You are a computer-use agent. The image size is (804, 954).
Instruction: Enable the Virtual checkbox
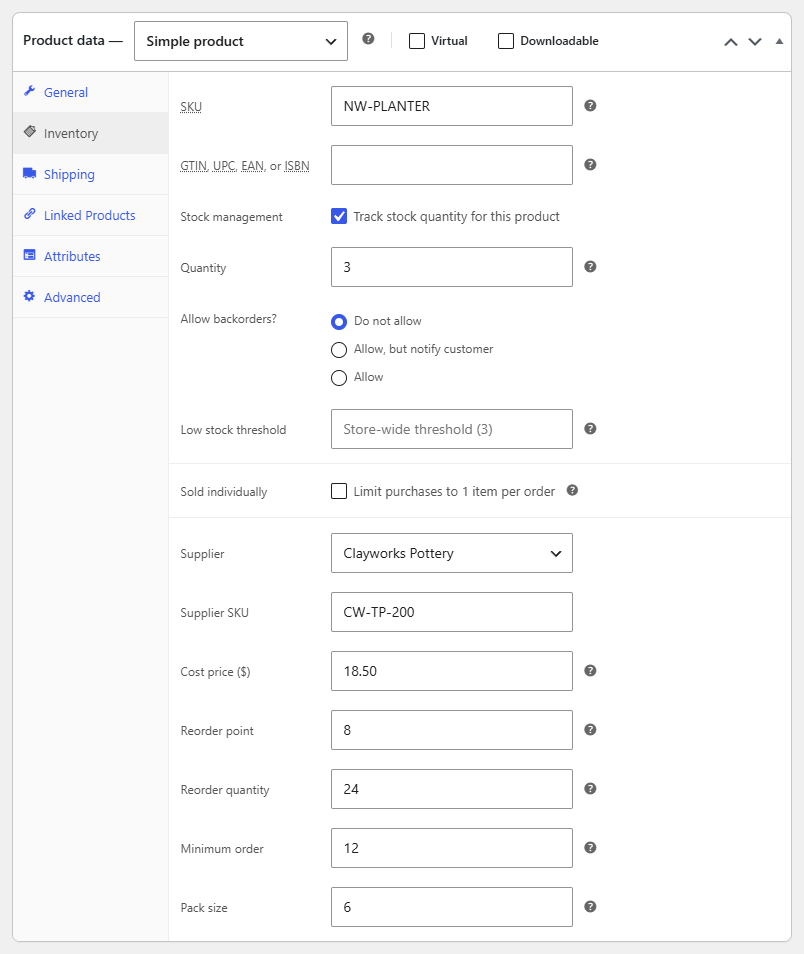click(x=417, y=41)
